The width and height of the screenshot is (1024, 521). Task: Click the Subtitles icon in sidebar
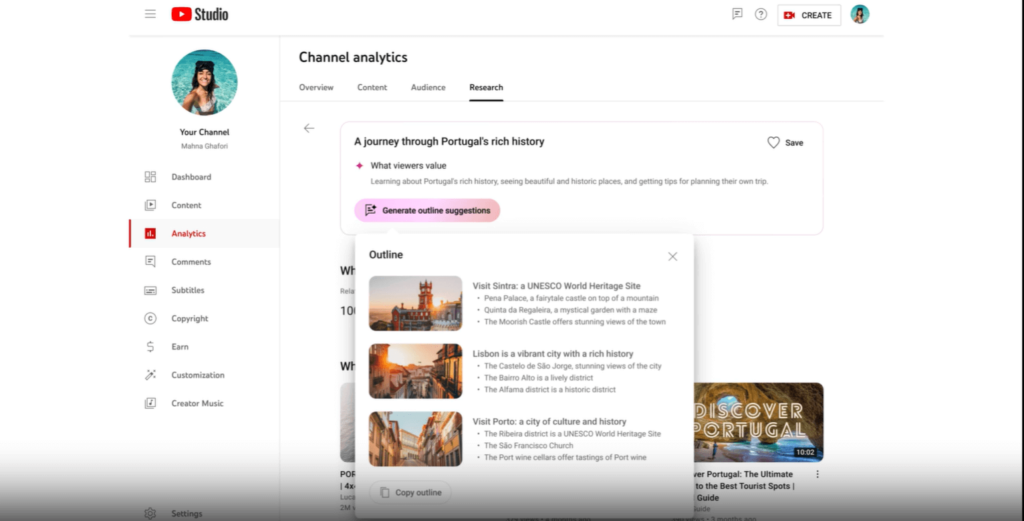point(150,290)
